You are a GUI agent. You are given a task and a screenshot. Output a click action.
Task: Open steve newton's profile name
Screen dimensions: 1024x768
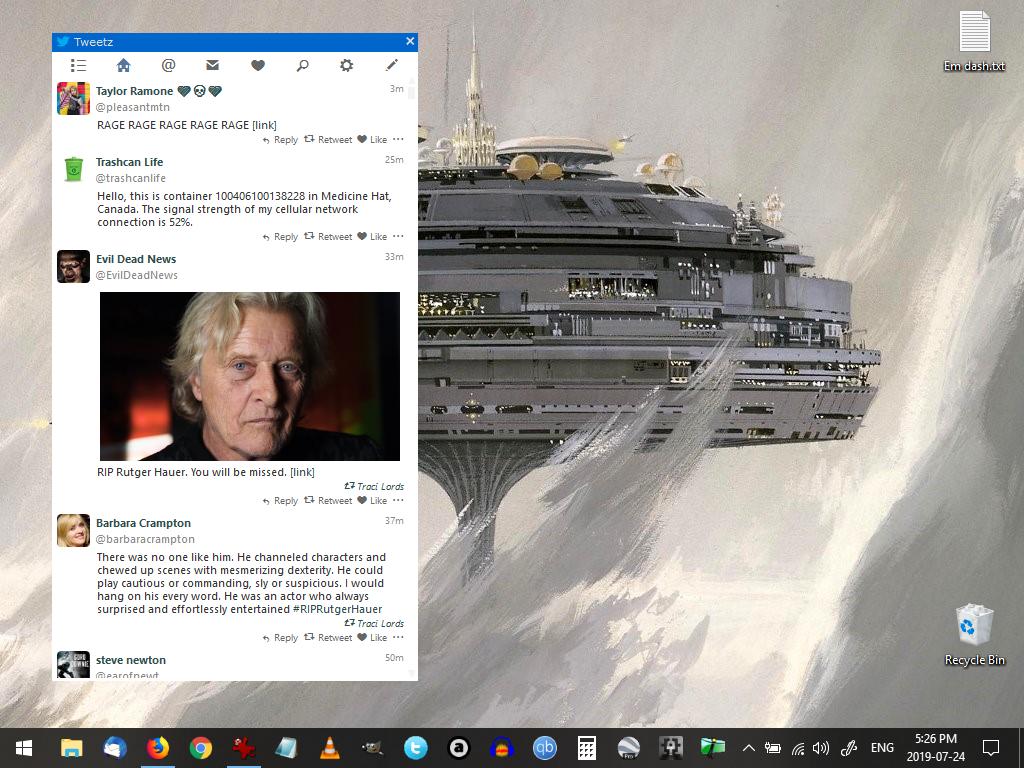coord(131,660)
